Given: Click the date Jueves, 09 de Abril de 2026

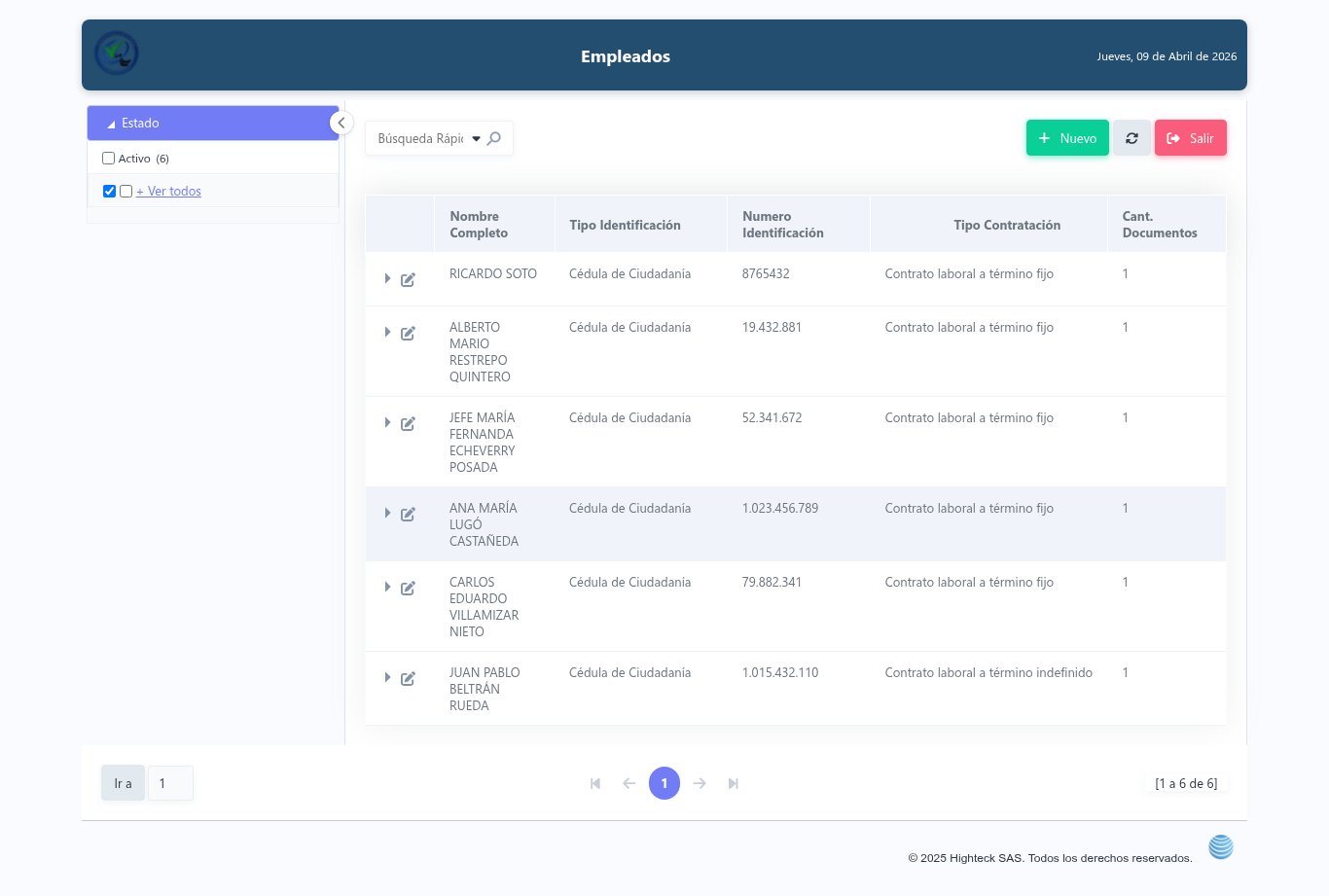Looking at the screenshot, I should click(1167, 56).
